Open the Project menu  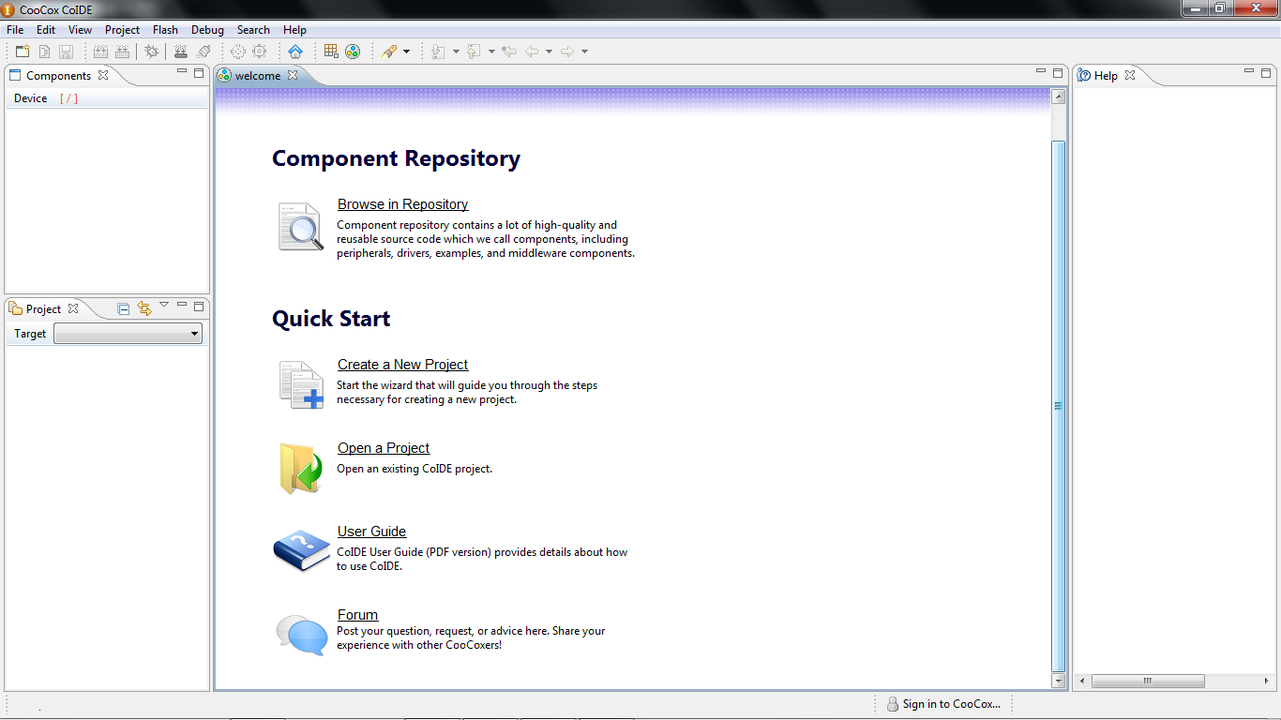tap(122, 30)
